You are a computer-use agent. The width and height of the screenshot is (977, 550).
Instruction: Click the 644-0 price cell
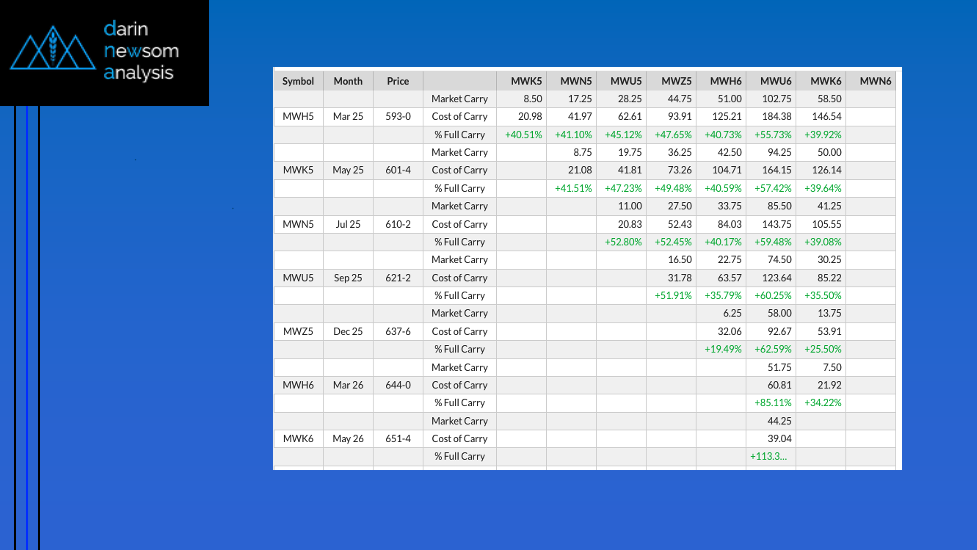pyautogui.click(x=398, y=385)
